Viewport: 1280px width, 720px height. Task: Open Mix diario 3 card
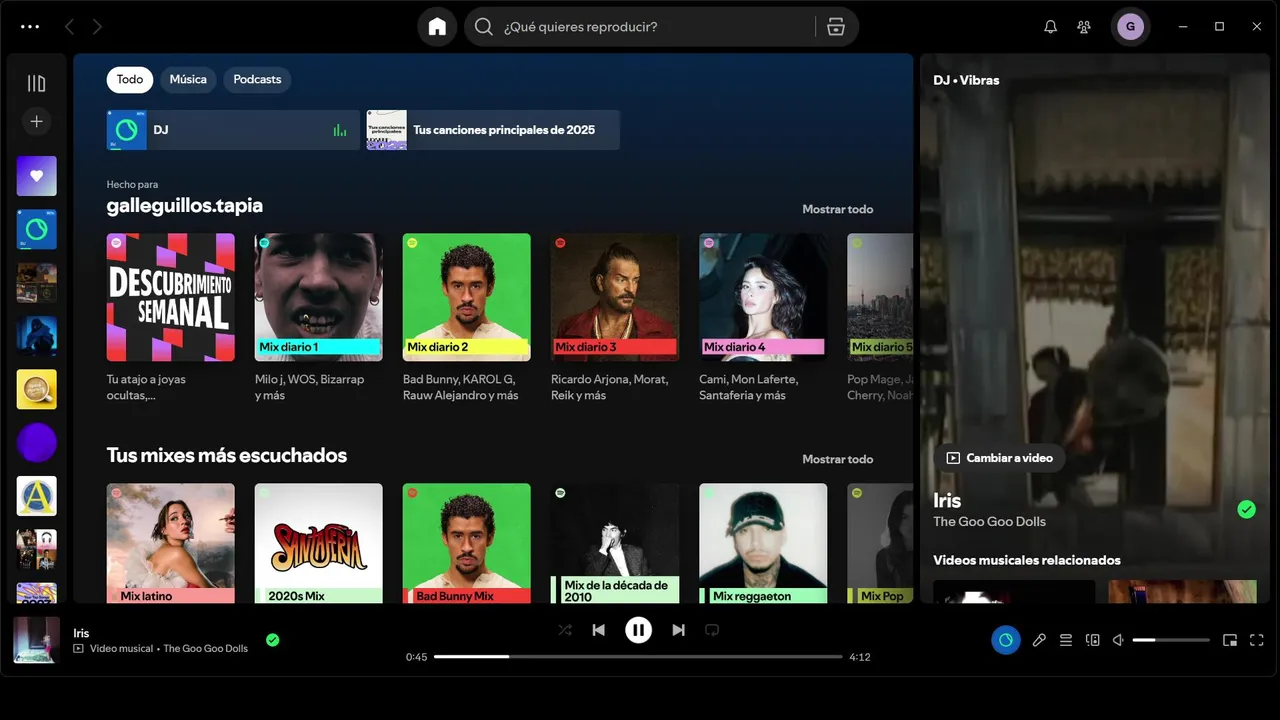(615, 317)
